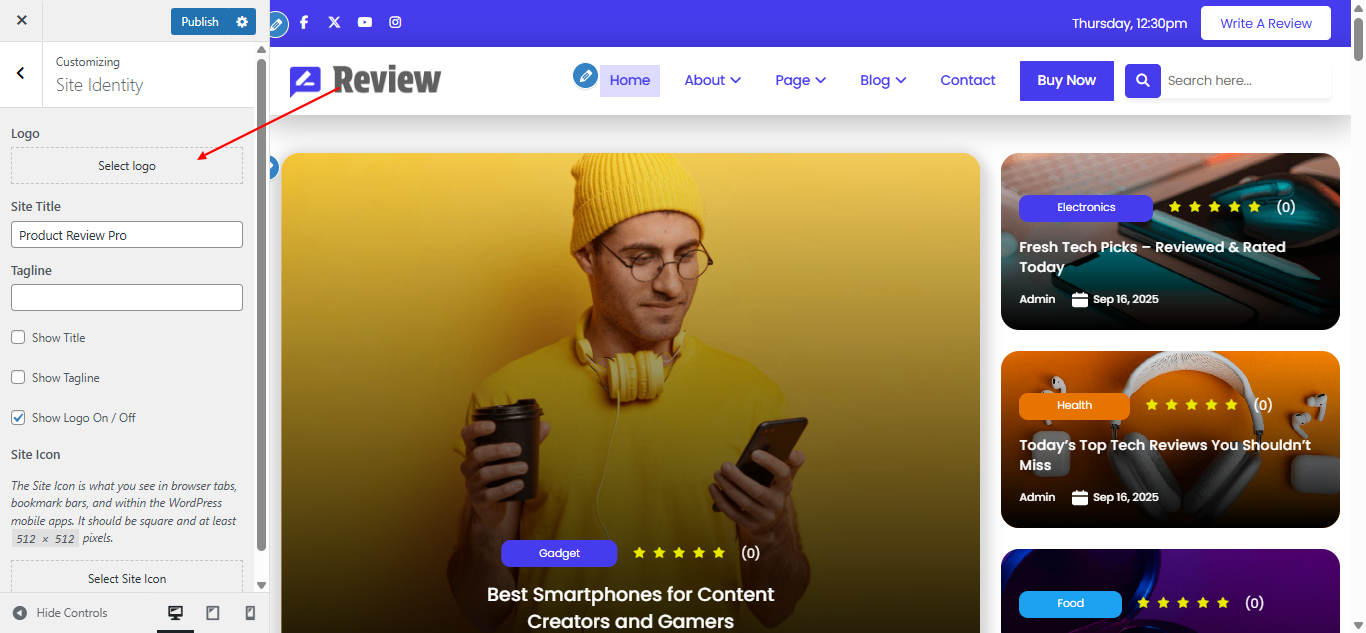Switch to mobile preview device icon
Screen dimensions: 1366x633
250,613
